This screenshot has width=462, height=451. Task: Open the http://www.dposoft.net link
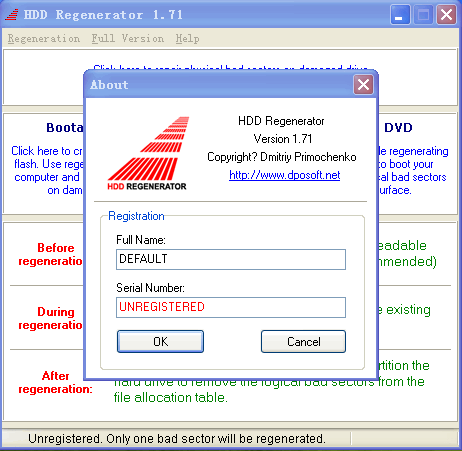click(285, 175)
